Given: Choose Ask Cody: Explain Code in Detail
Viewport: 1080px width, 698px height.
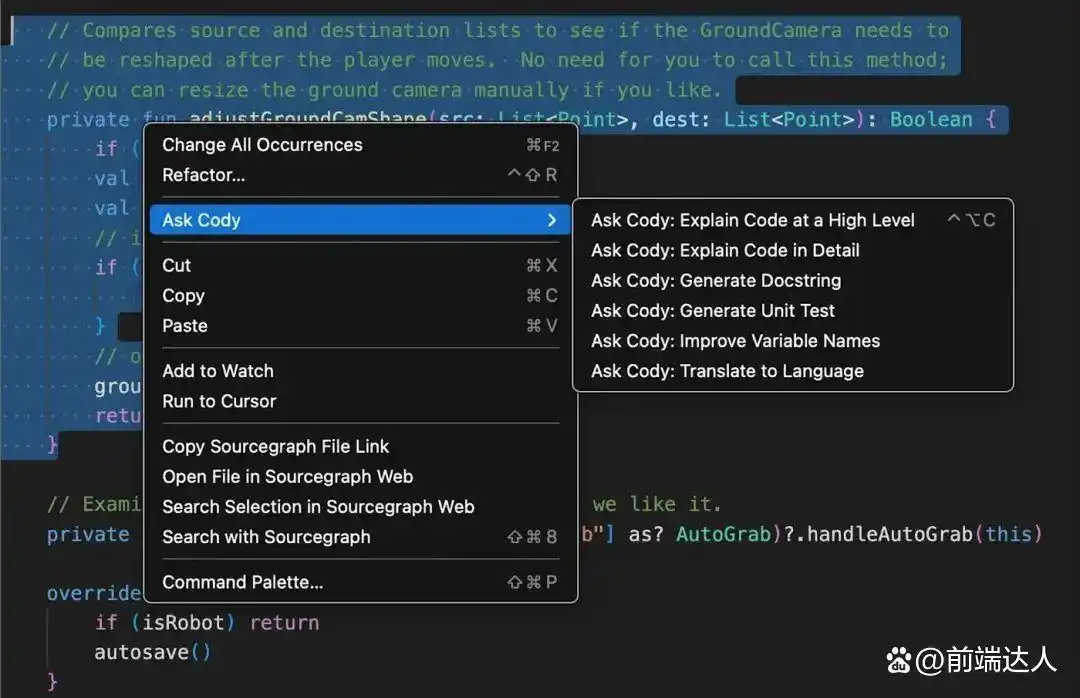Looking at the screenshot, I should coord(725,250).
